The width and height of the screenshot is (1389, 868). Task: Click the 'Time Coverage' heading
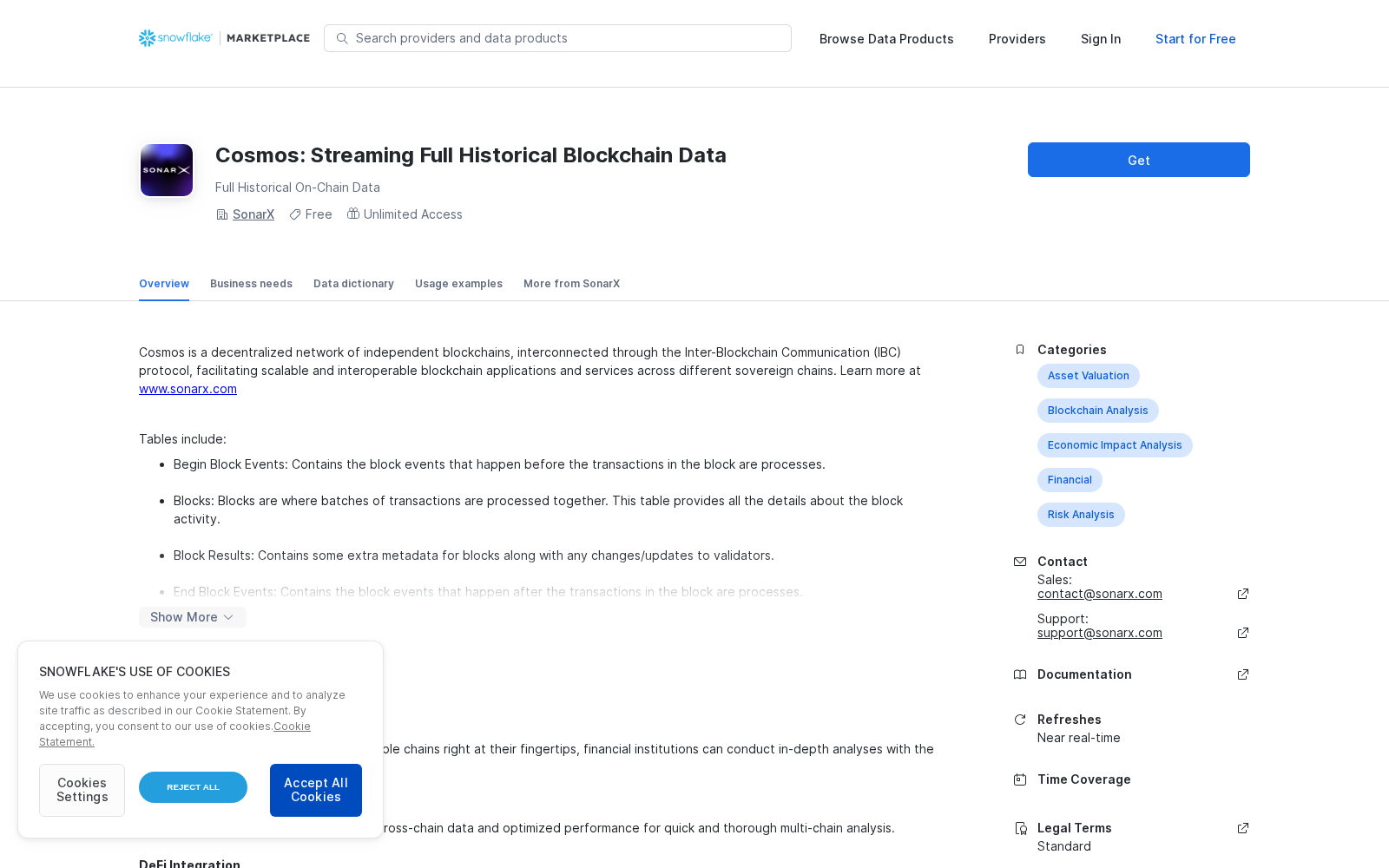[1084, 779]
